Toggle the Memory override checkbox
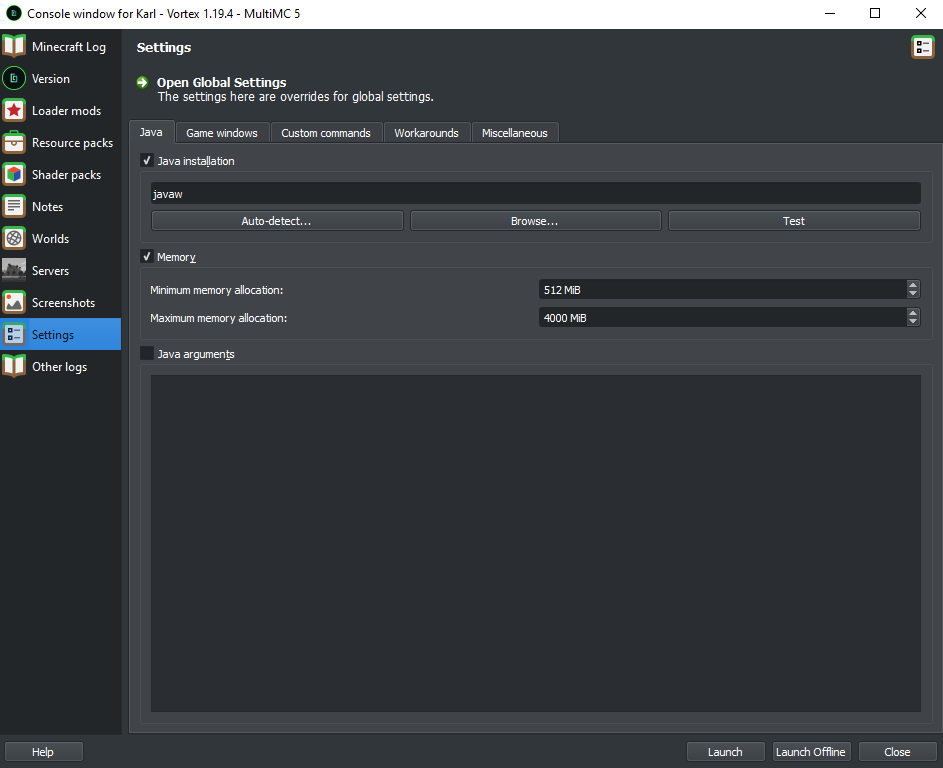Viewport: 943px width, 768px height. click(x=147, y=257)
